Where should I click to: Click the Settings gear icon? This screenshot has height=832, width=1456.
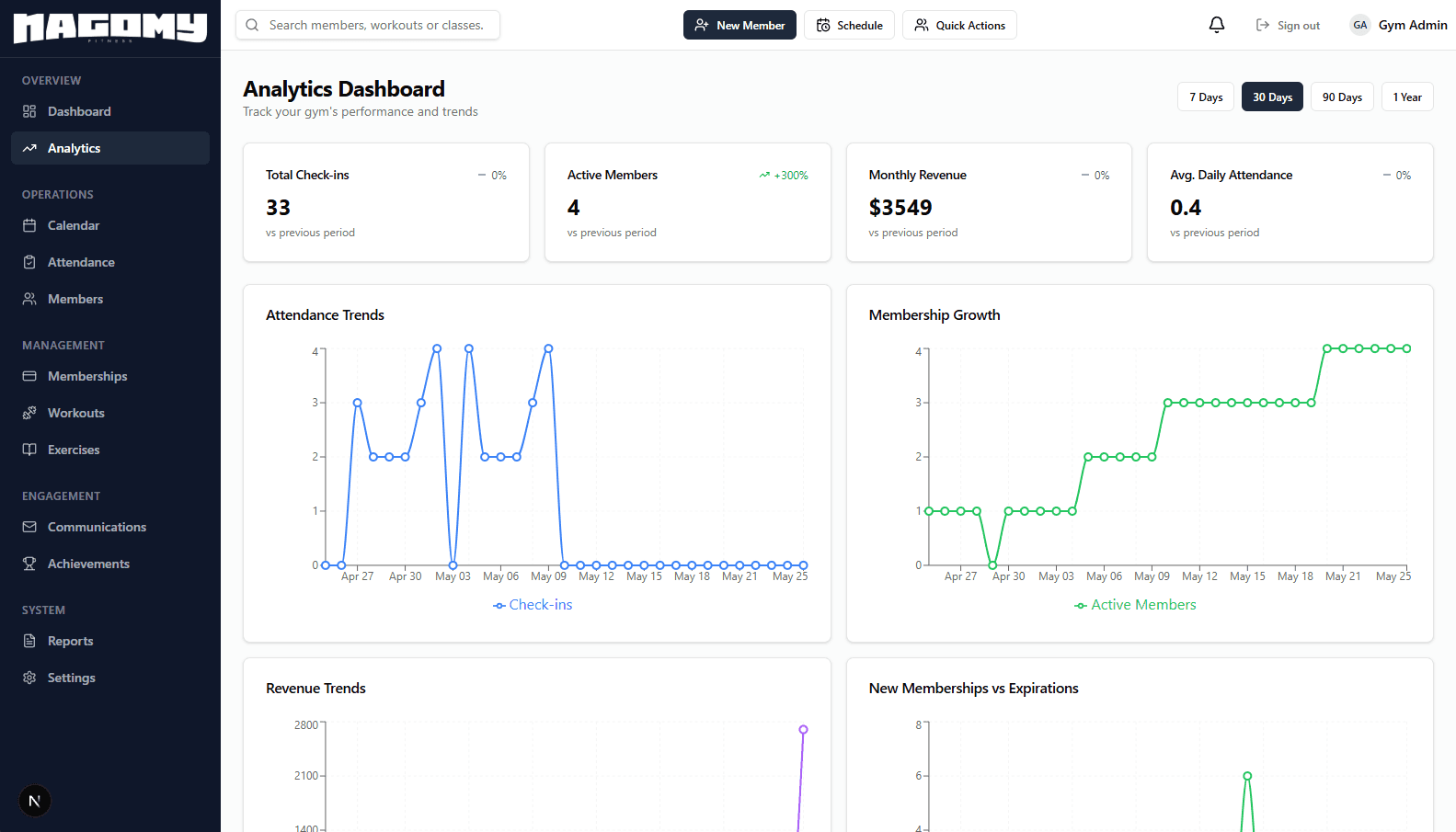tap(29, 678)
